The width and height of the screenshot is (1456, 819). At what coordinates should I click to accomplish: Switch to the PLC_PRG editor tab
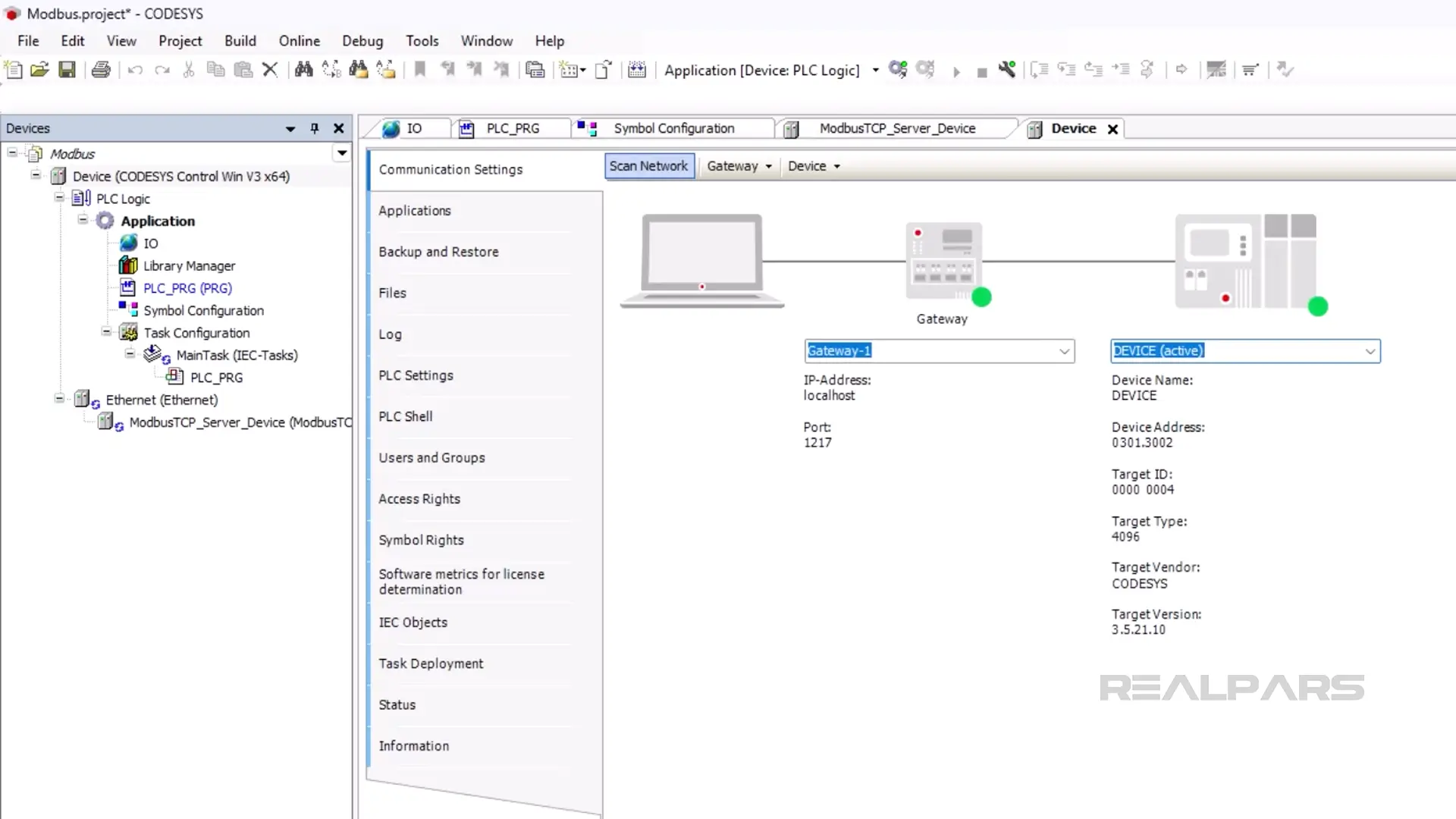pos(512,128)
